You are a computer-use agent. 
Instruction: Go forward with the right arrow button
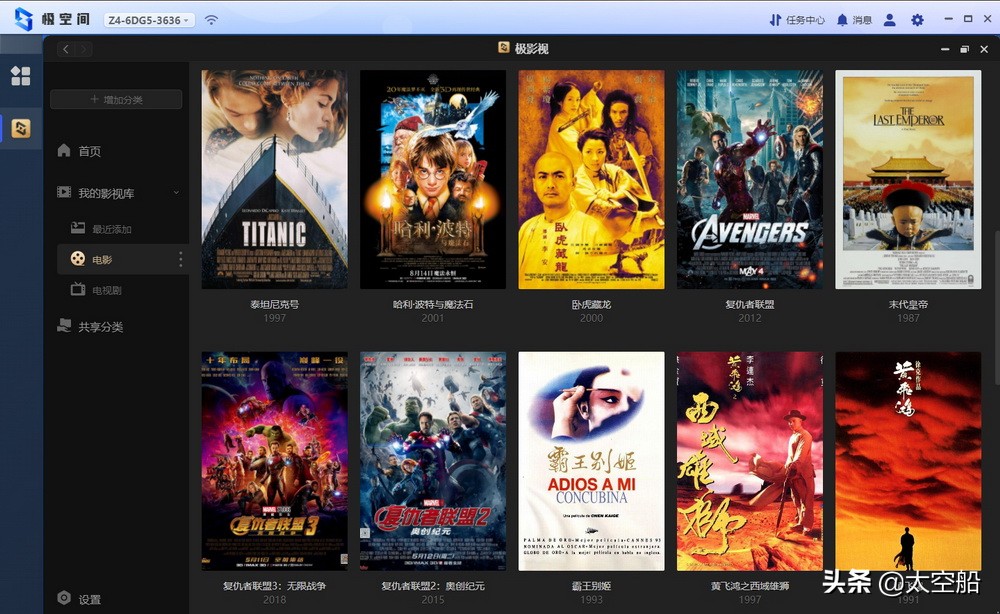[x=84, y=48]
